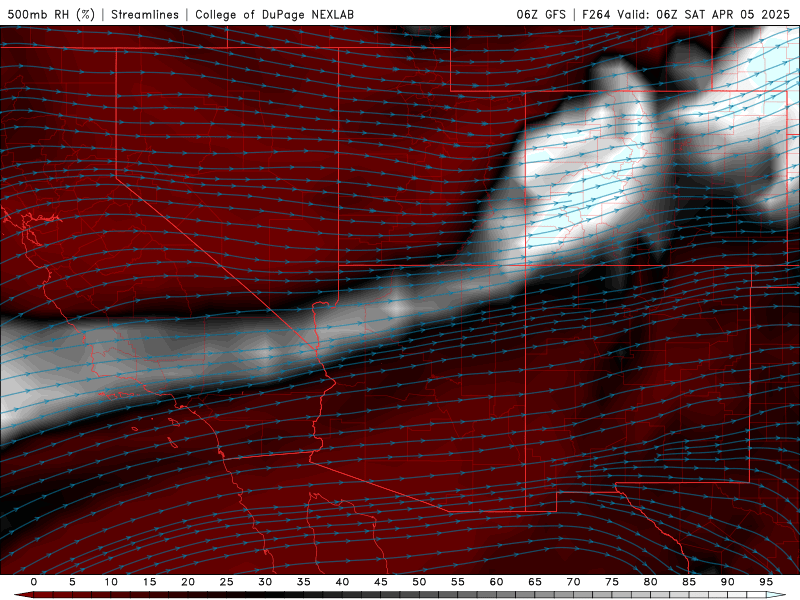This screenshot has width=800, height=600.
Task: Click the '15' colorbar scale label
Action: tap(149, 582)
